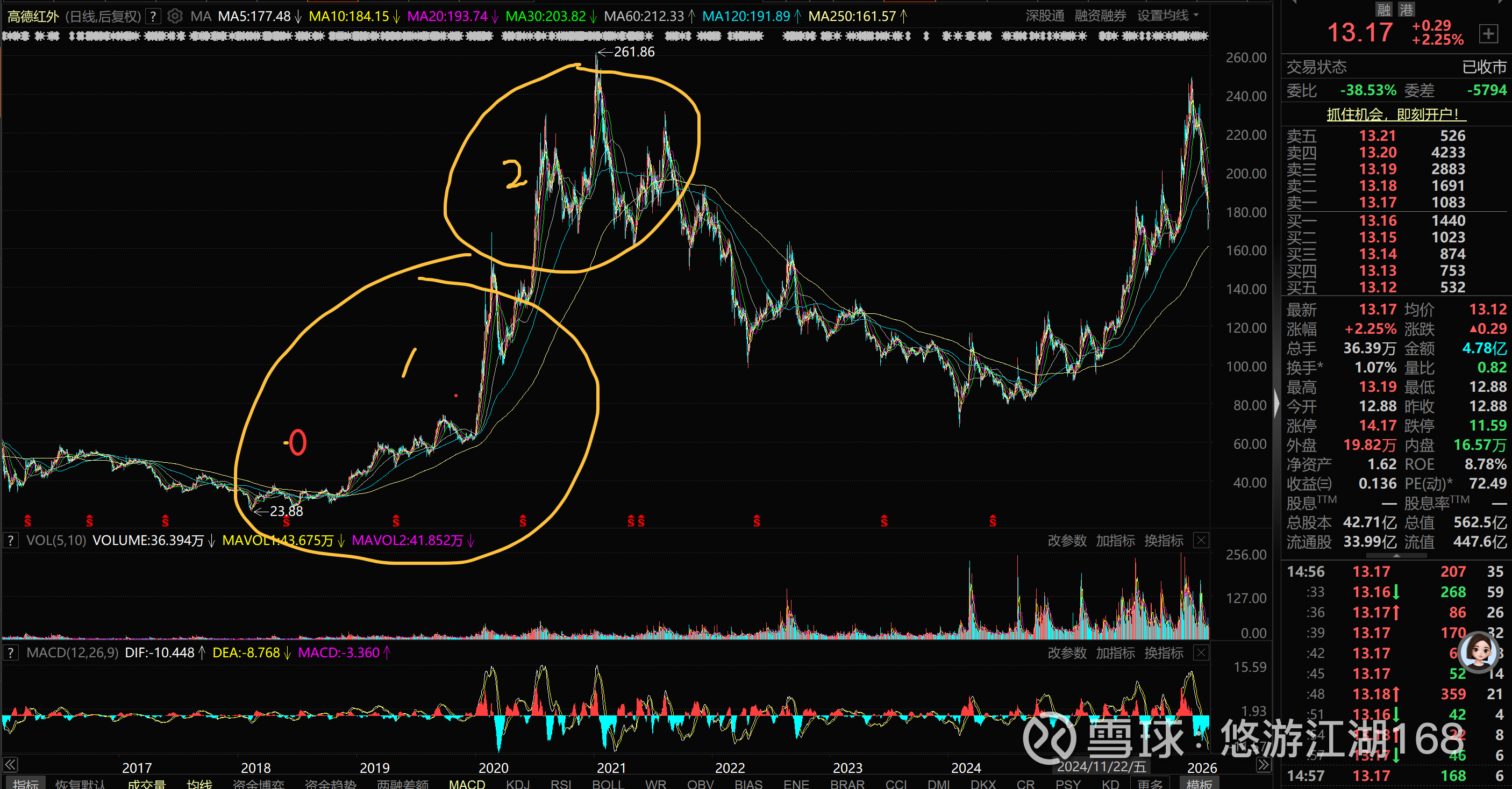Toggle the 成交量 indicator
Image resolution: width=1512 pixels, height=789 pixels.
click(x=146, y=784)
